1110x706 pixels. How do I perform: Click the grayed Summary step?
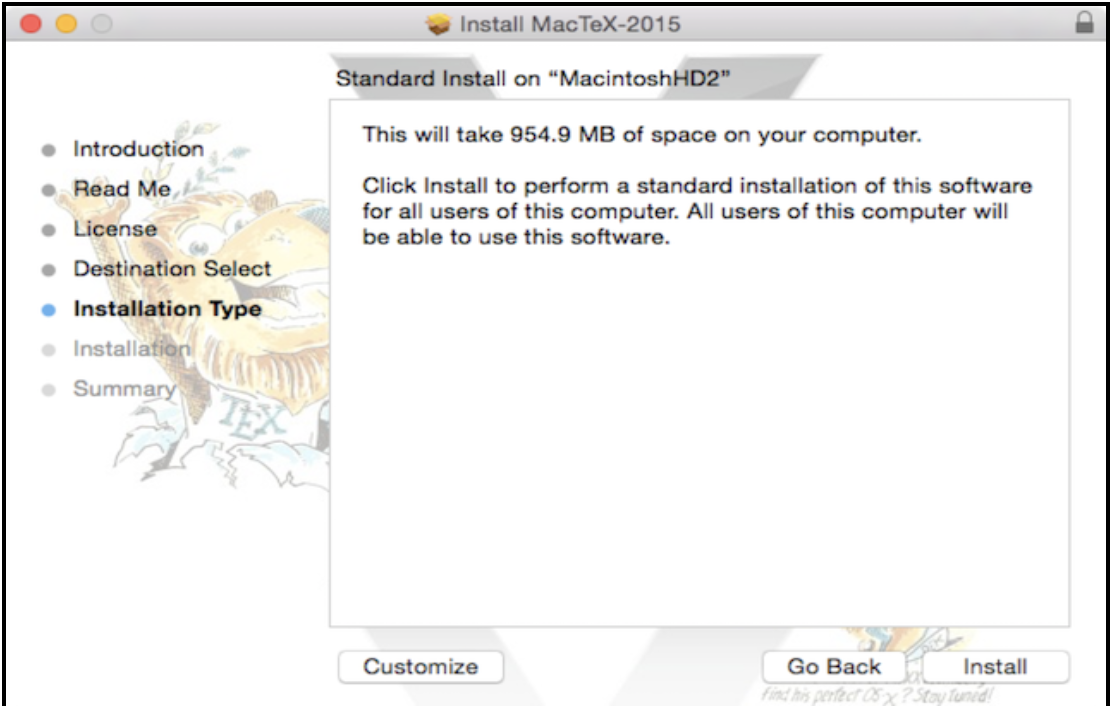coord(125,389)
